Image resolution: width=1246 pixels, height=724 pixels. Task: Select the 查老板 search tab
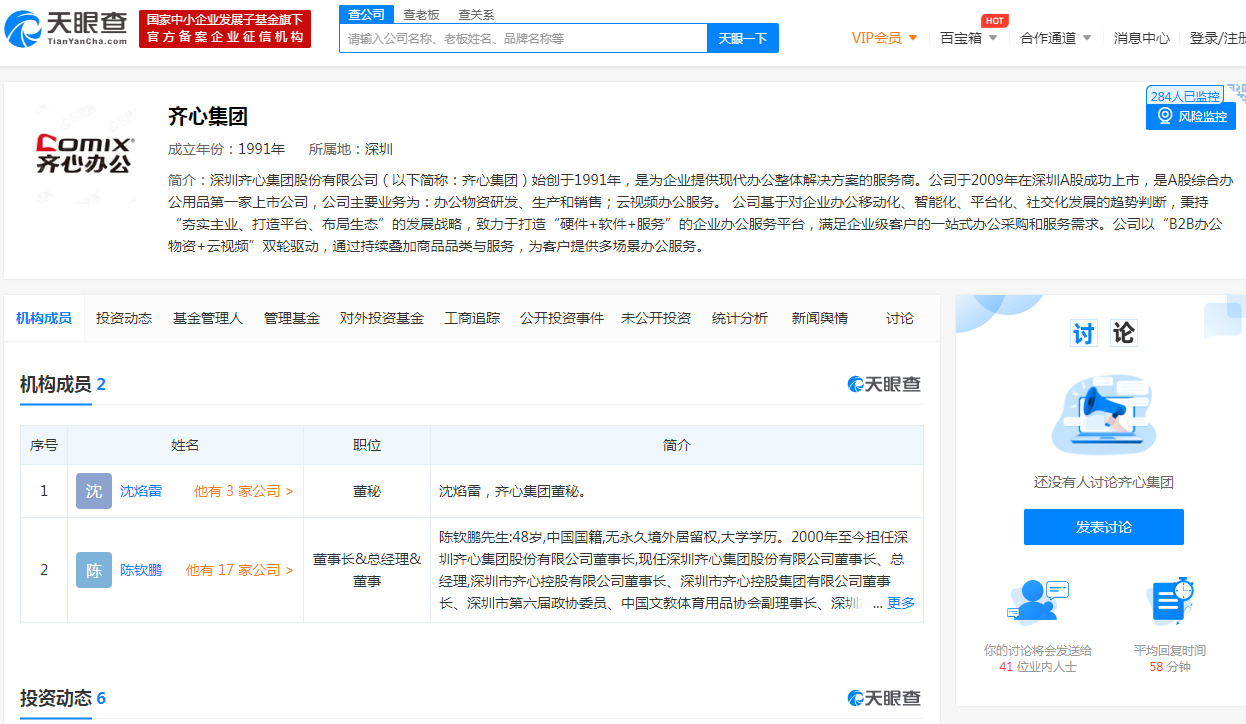coord(421,15)
